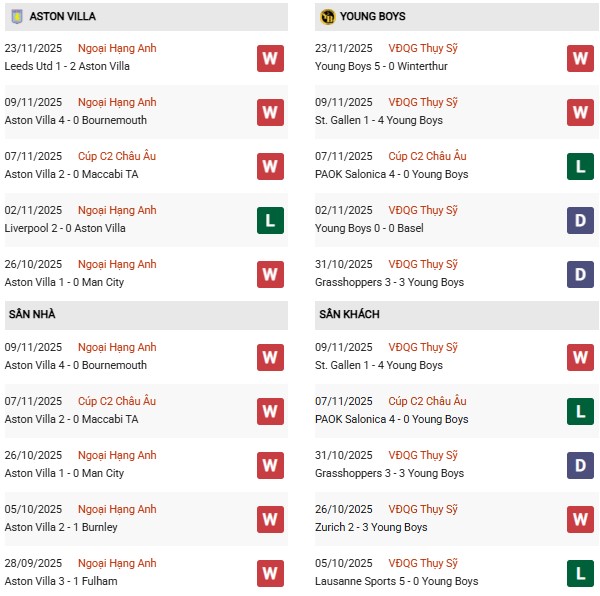The height and width of the screenshot is (596, 600).
Task: Click the Aston Villa club crest
Action: pyautogui.click(x=16, y=17)
